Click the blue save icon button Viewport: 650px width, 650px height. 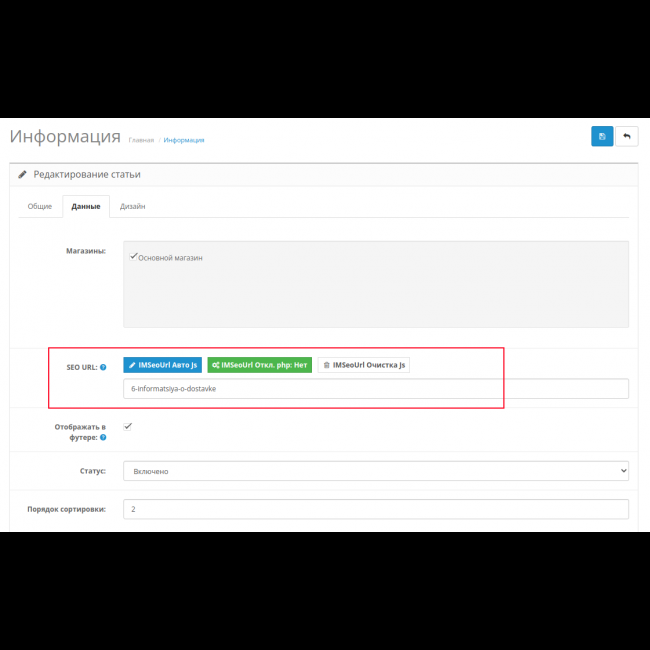(602, 137)
